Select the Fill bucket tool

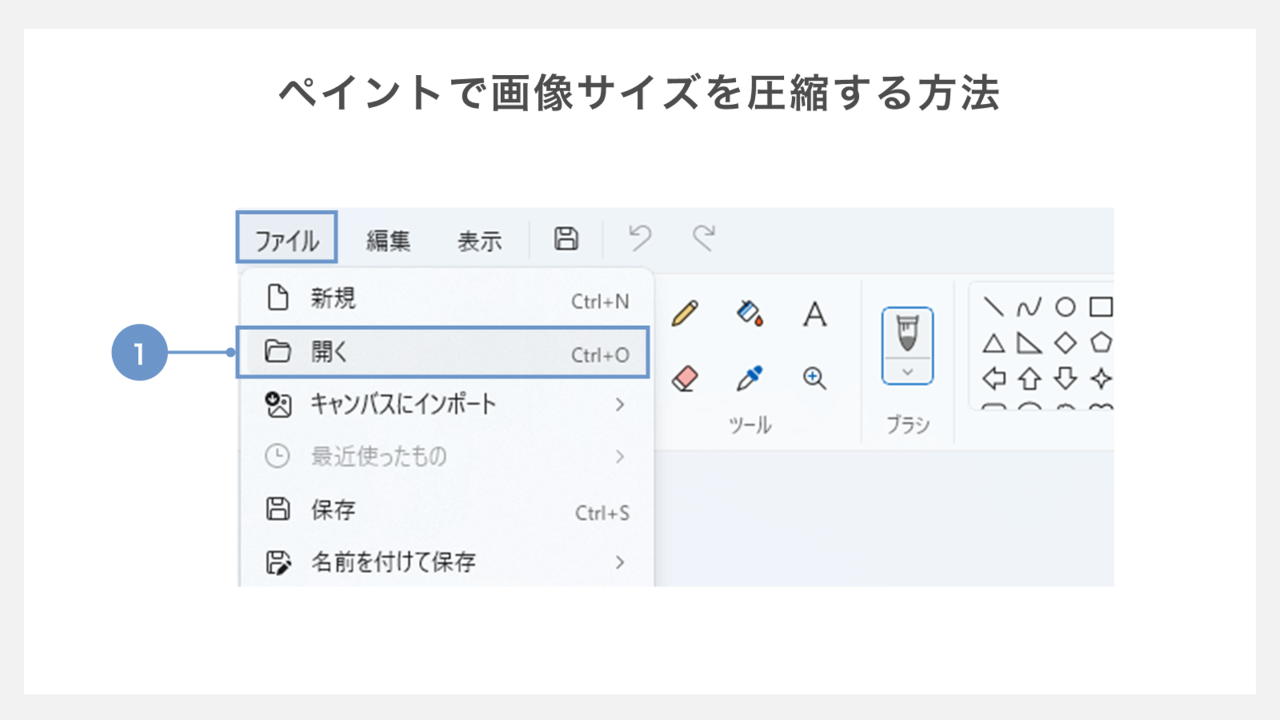click(x=750, y=314)
